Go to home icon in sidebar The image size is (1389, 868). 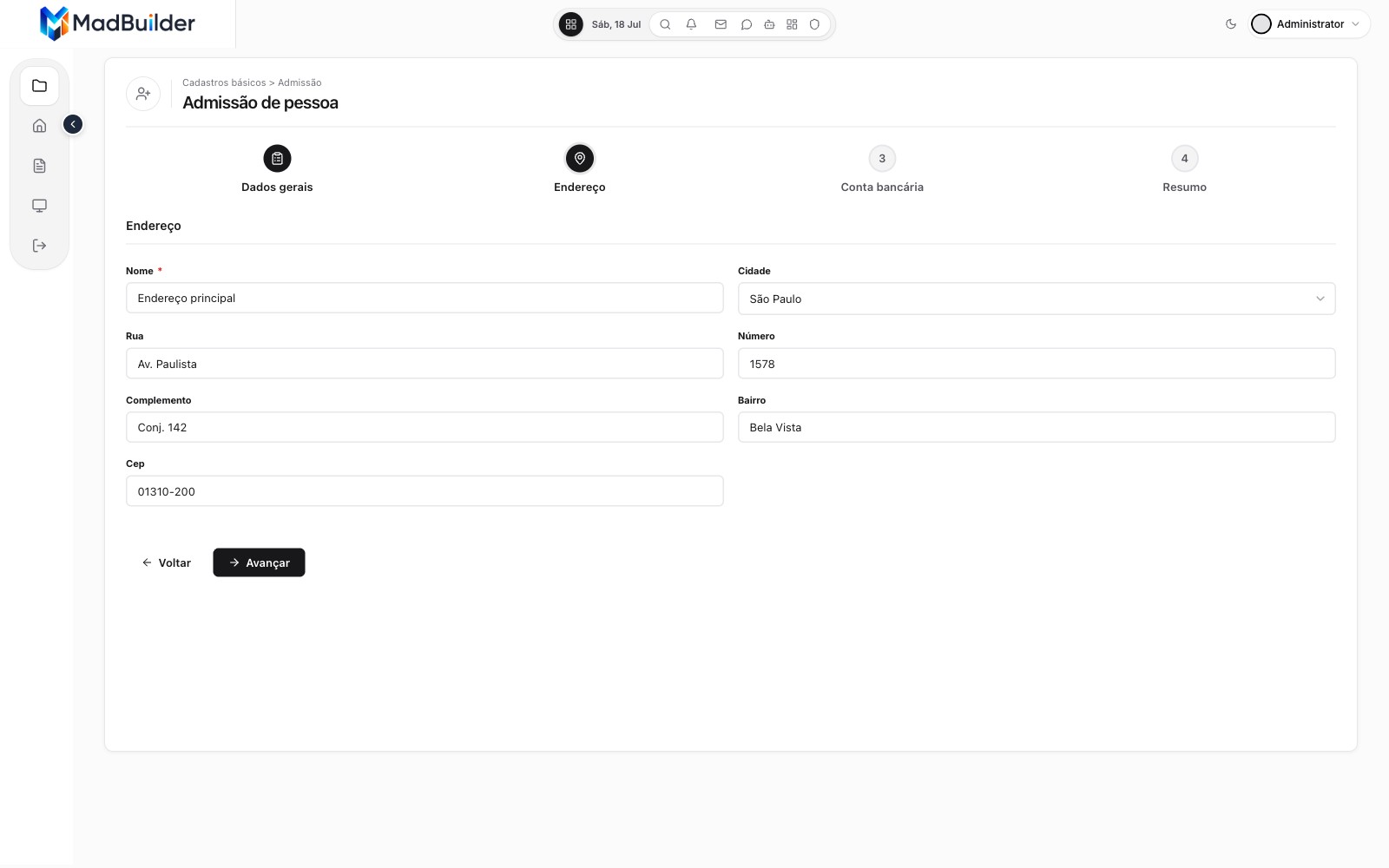coord(39,126)
